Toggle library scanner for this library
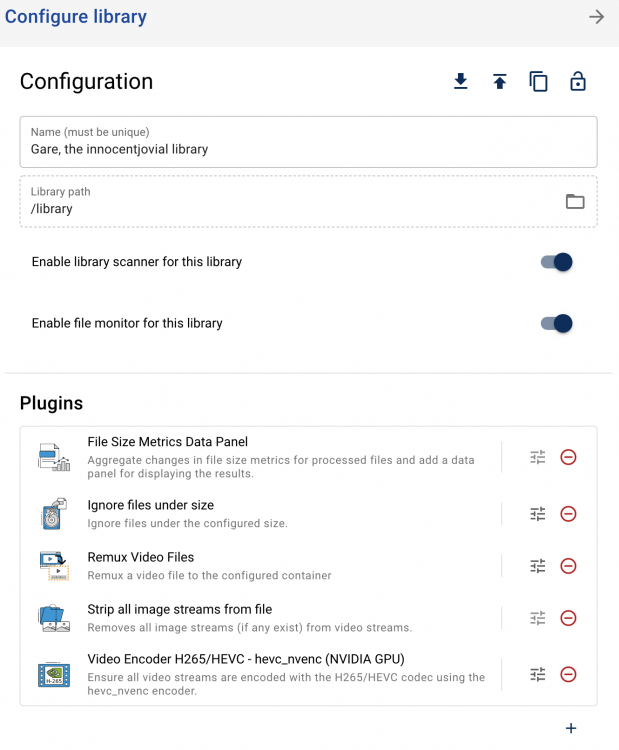This screenshot has height=750, width=619. click(x=556, y=262)
